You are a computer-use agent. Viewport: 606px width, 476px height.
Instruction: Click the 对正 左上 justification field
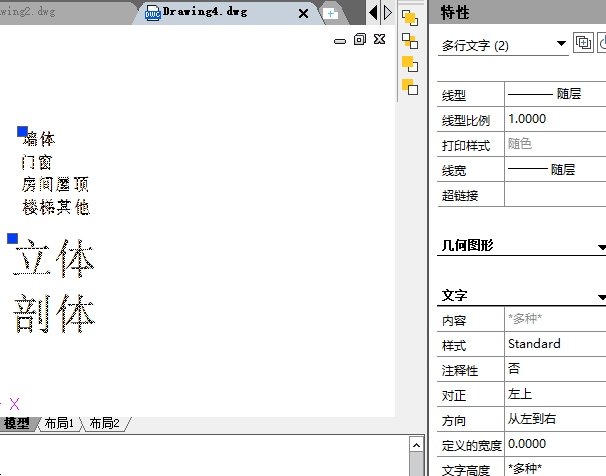pyautogui.click(x=555, y=394)
